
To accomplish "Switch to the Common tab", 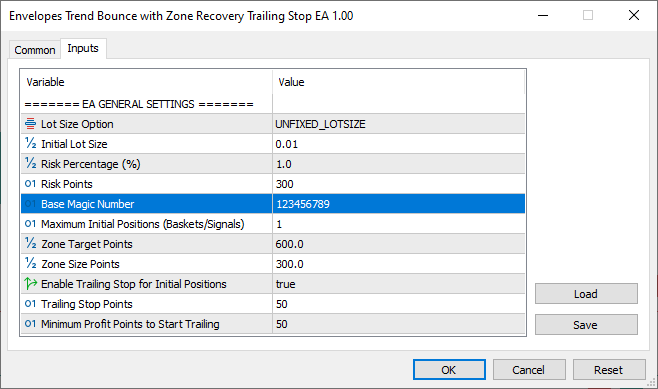I will [x=35, y=50].
